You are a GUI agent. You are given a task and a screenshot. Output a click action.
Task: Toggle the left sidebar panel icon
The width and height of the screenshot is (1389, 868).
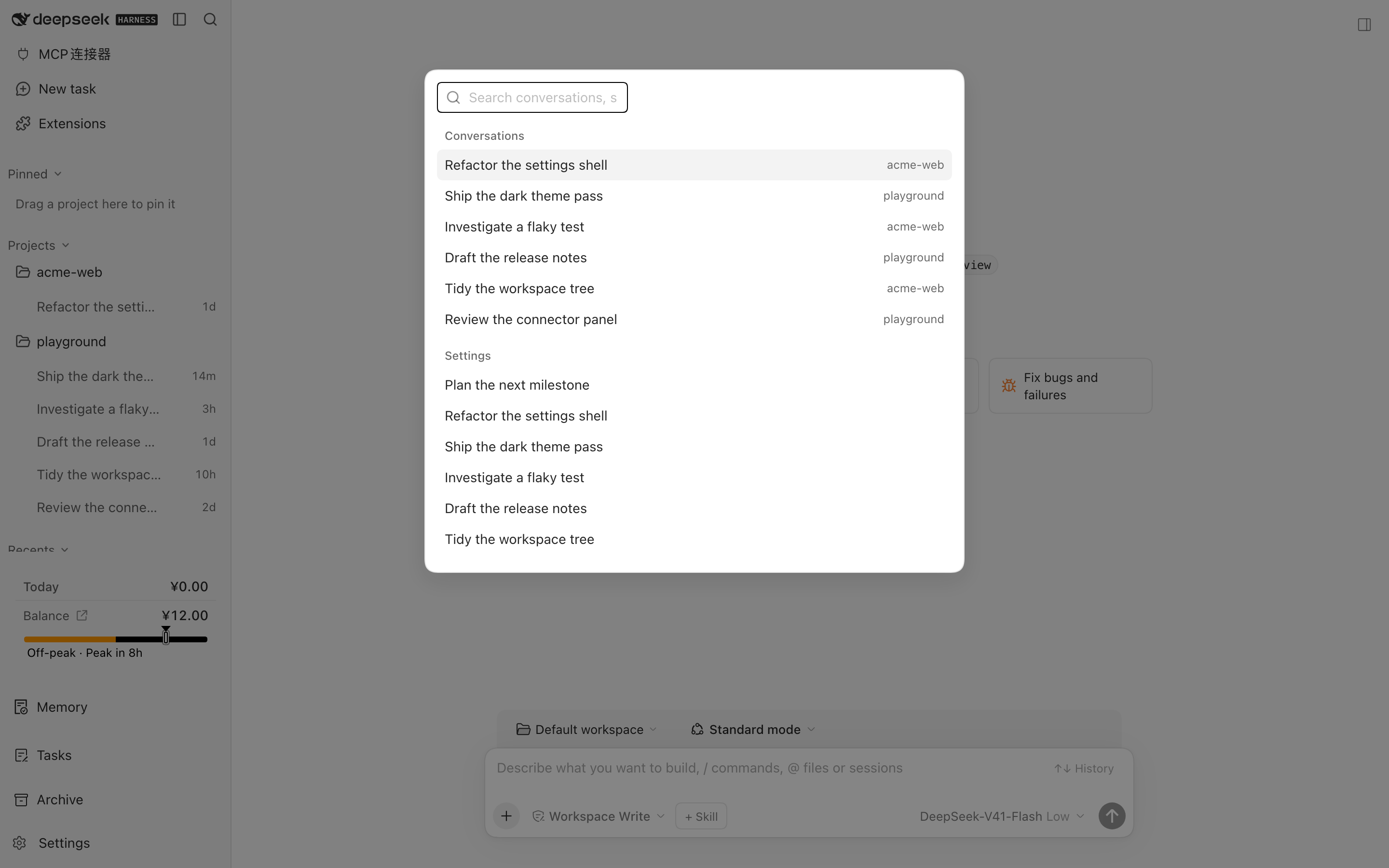(x=179, y=19)
